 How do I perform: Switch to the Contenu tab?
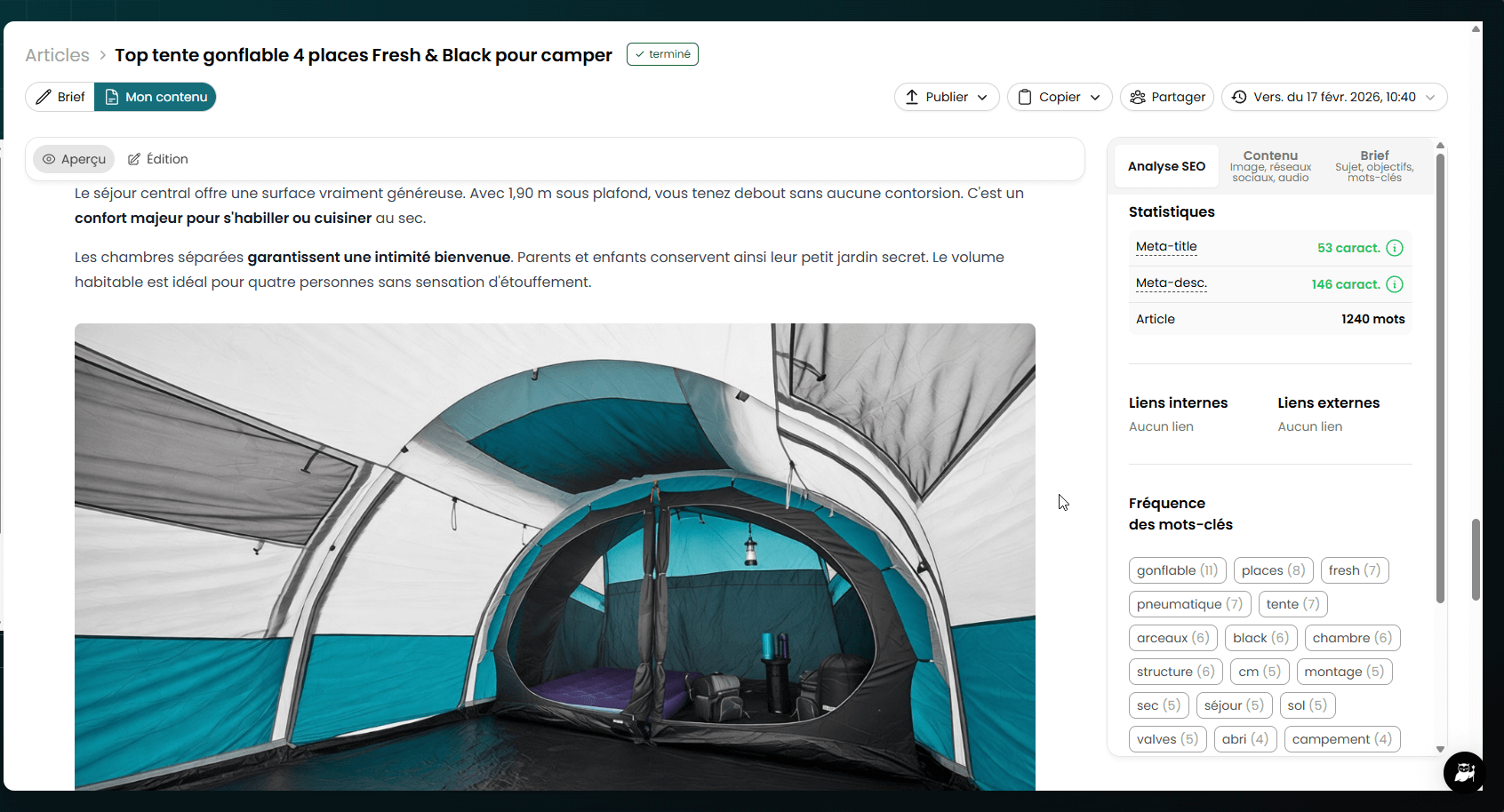coord(1270,166)
